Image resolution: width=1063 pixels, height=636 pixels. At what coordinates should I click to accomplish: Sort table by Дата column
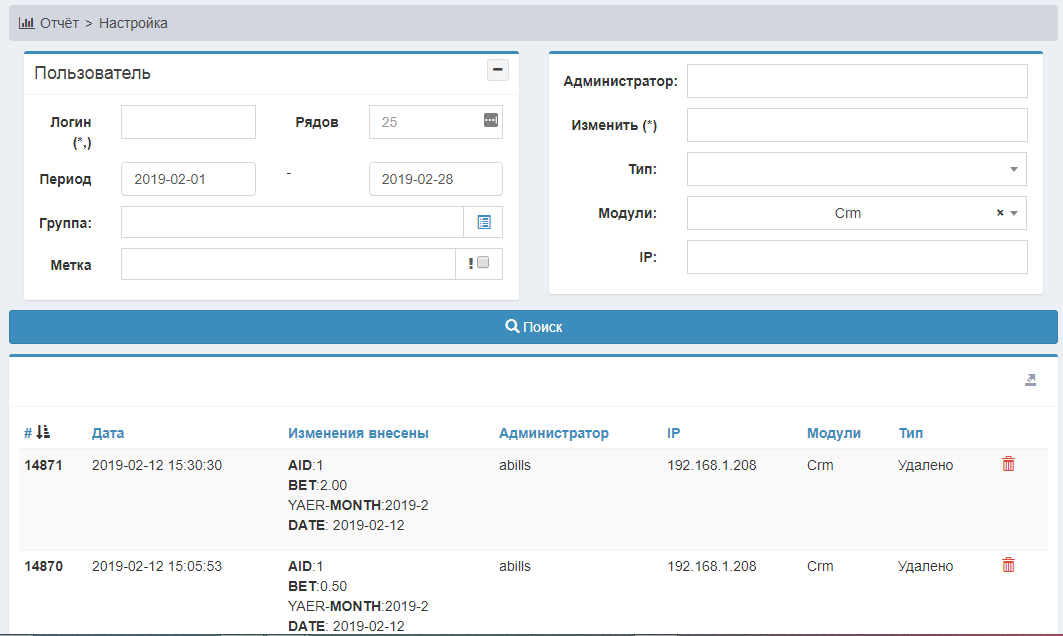[x=108, y=433]
